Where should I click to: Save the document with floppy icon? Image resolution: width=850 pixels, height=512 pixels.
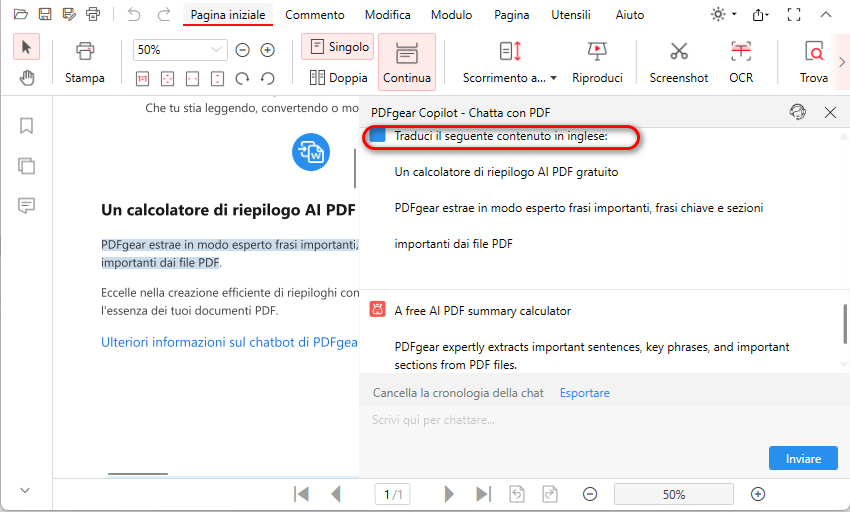45,14
